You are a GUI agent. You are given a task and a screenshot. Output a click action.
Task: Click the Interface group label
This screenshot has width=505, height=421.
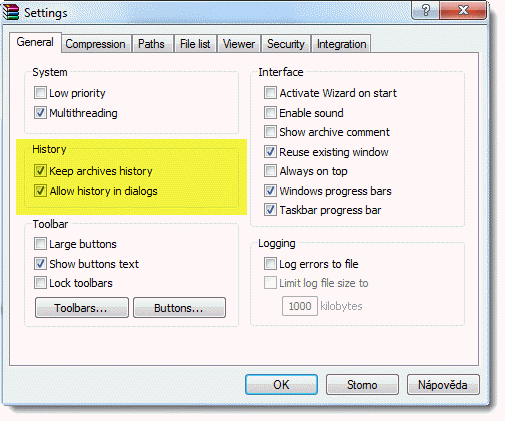click(281, 72)
